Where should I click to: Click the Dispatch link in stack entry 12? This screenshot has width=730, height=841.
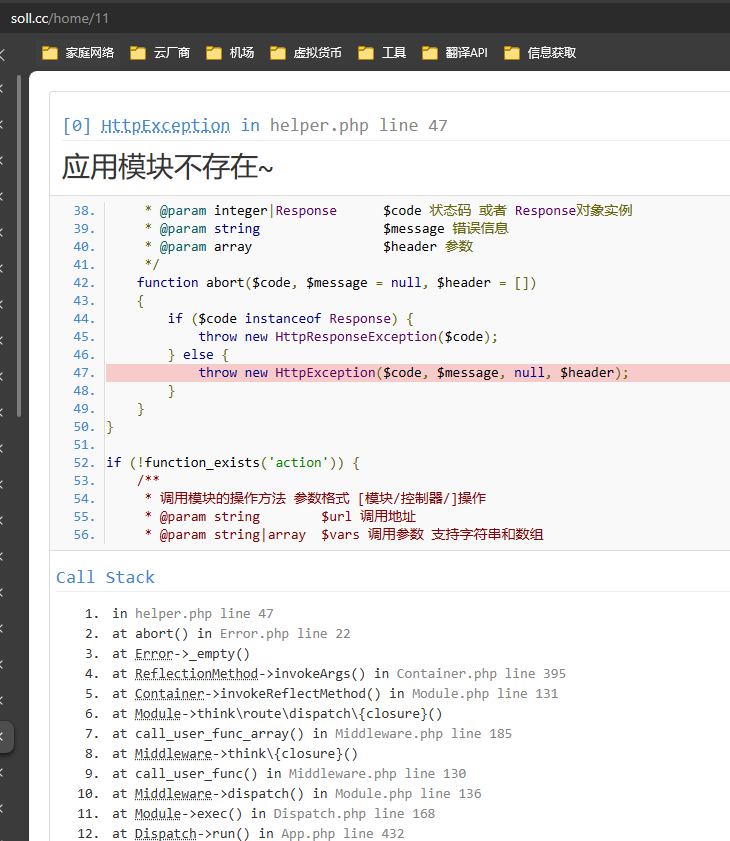pyautogui.click(x=165, y=833)
